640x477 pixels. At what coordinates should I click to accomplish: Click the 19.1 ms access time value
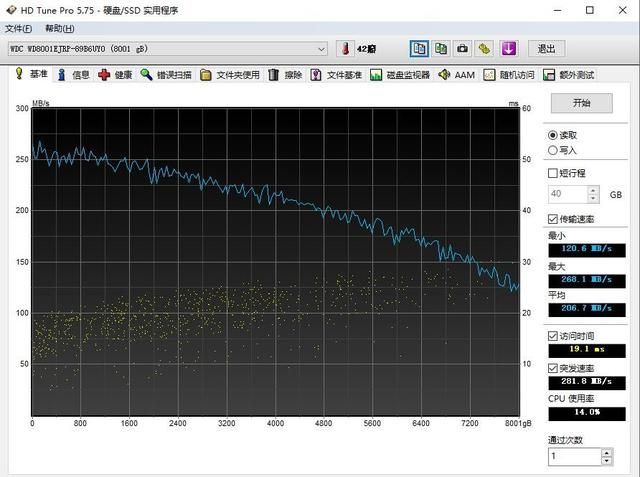[587, 350]
